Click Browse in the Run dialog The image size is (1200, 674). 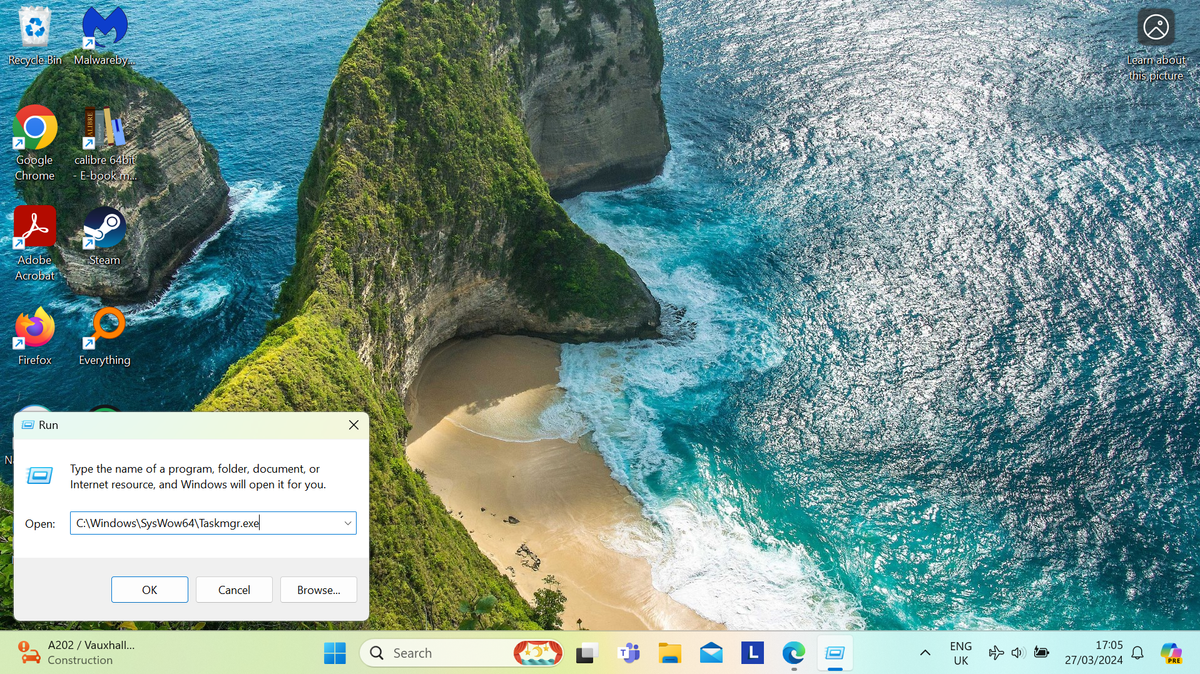[318, 589]
